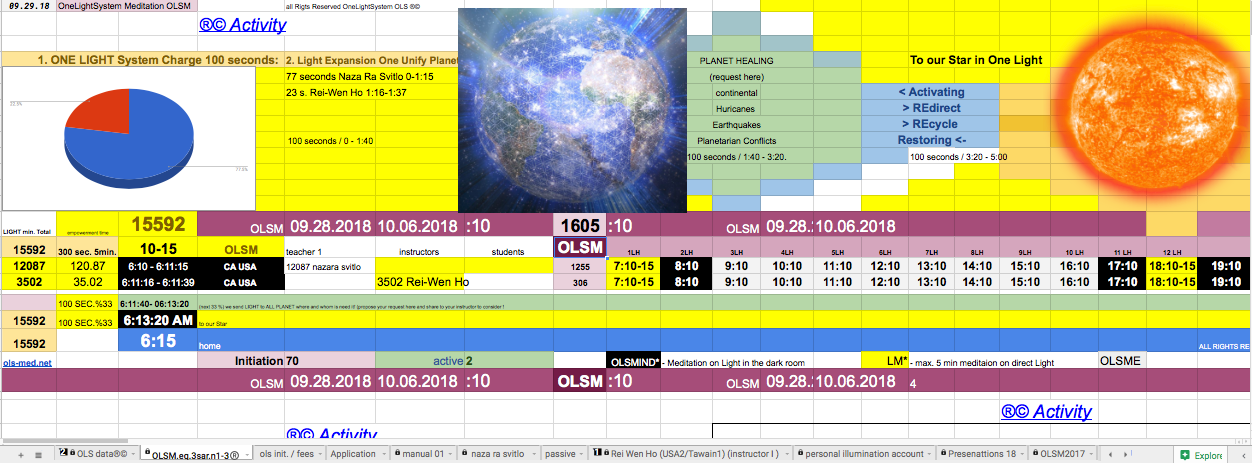Click the 35.02 cell
This screenshot has height=463, width=1252.
87,282
